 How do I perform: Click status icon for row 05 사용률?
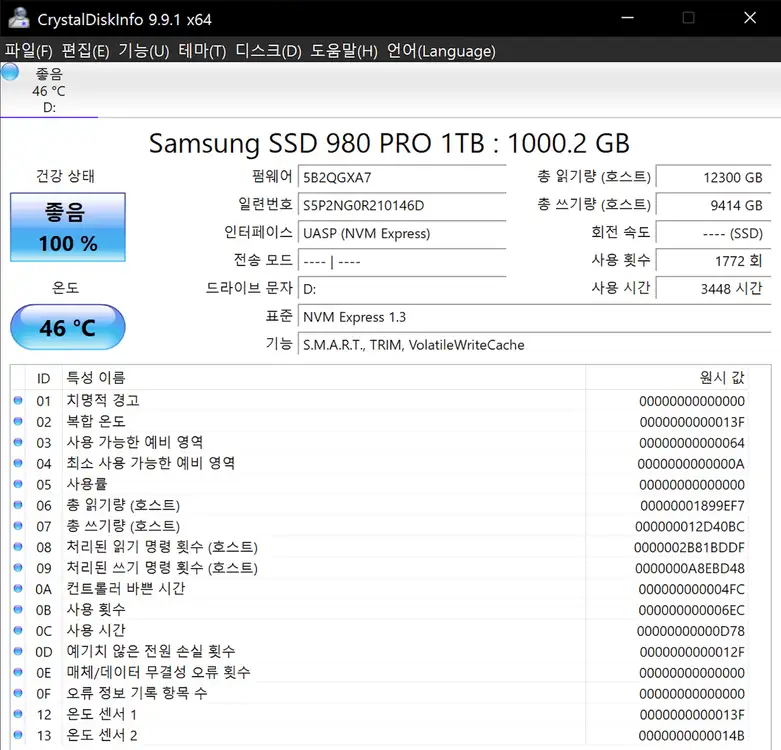pyautogui.click(x=18, y=484)
